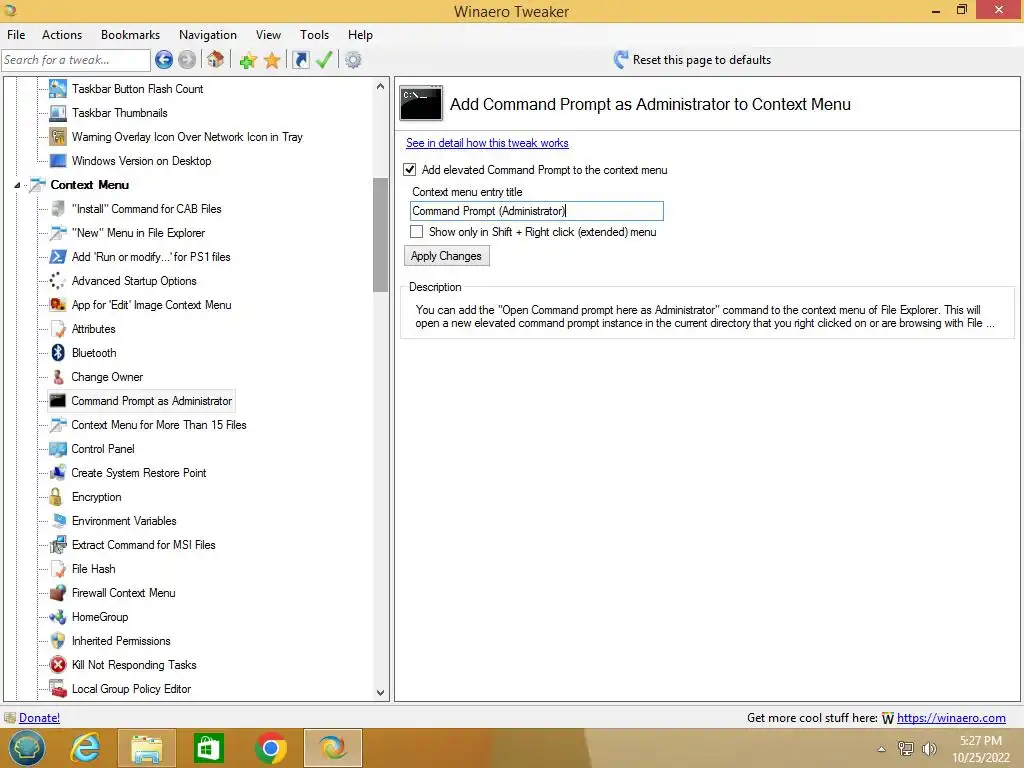This screenshot has height=768, width=1024.
Task: Click the Bluetooth tree item icon
Action: coord(58,353)
